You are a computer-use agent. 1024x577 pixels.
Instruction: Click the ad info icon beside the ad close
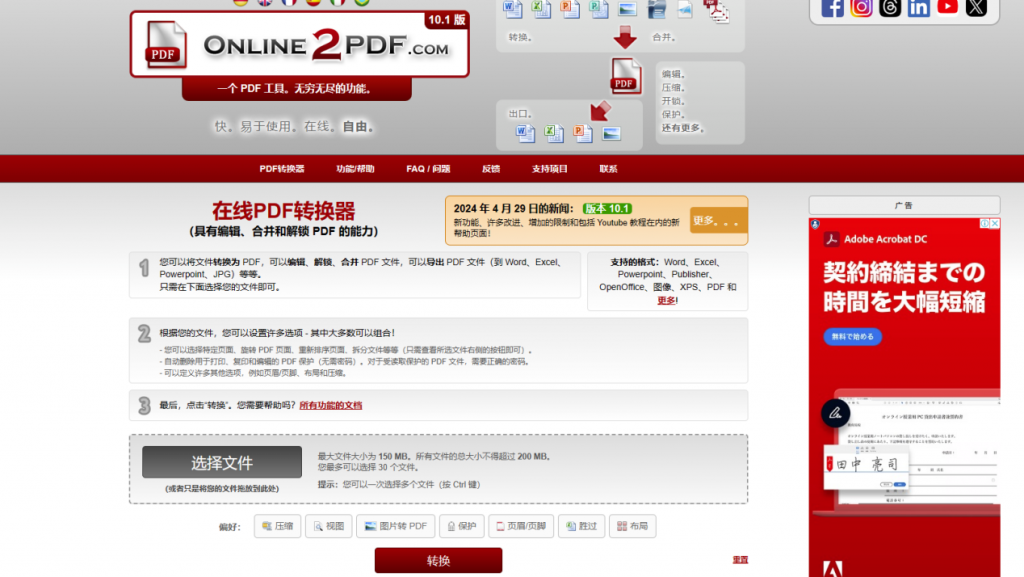coord(984,223)
